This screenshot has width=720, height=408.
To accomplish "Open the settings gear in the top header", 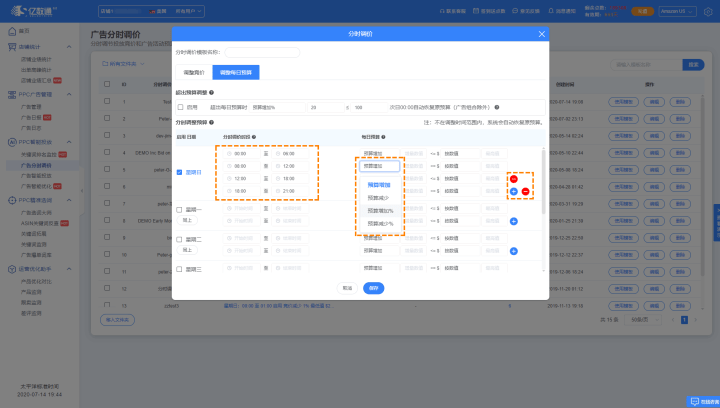I will click(708, 11).
